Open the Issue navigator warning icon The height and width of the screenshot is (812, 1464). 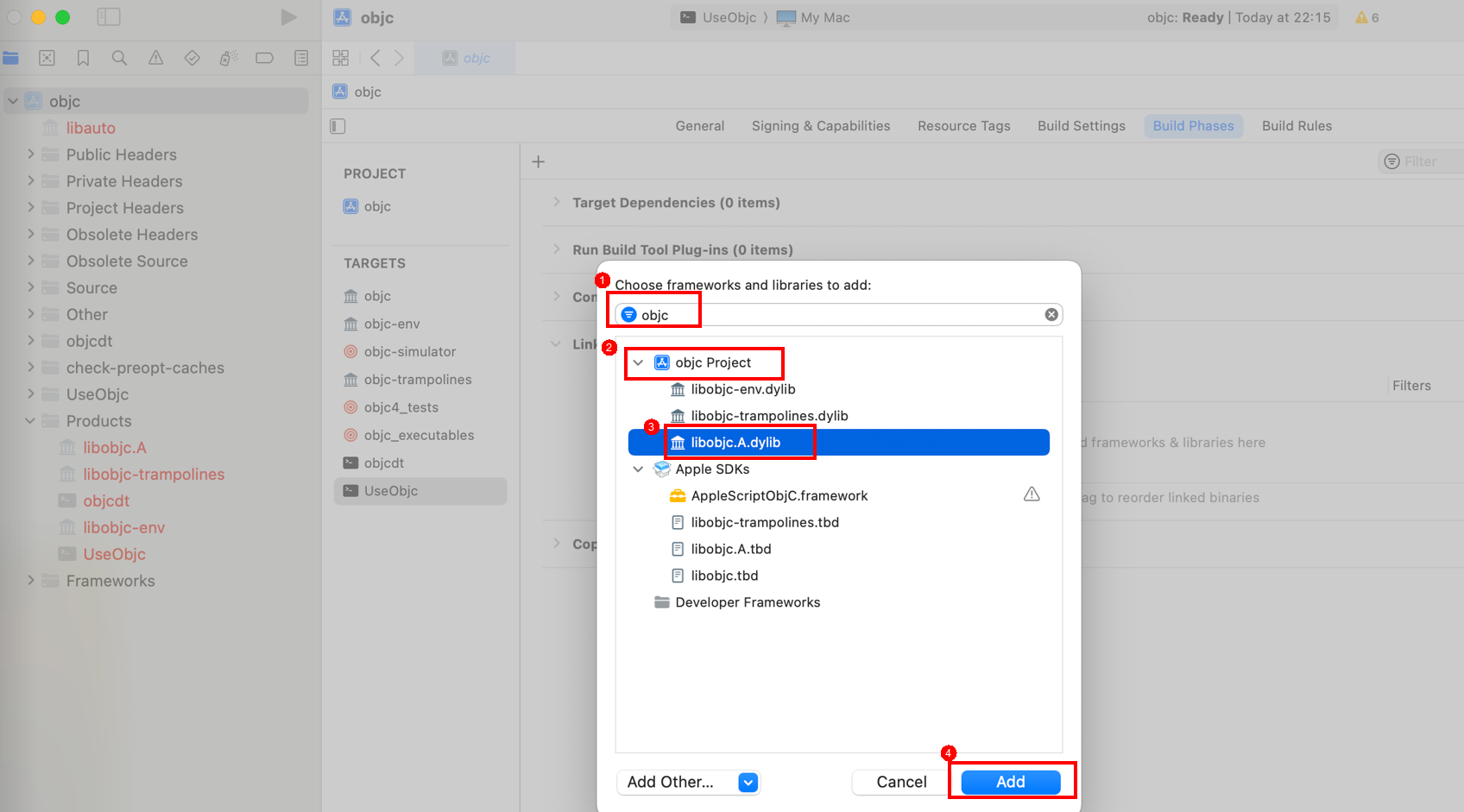click(x=155, y=58)
